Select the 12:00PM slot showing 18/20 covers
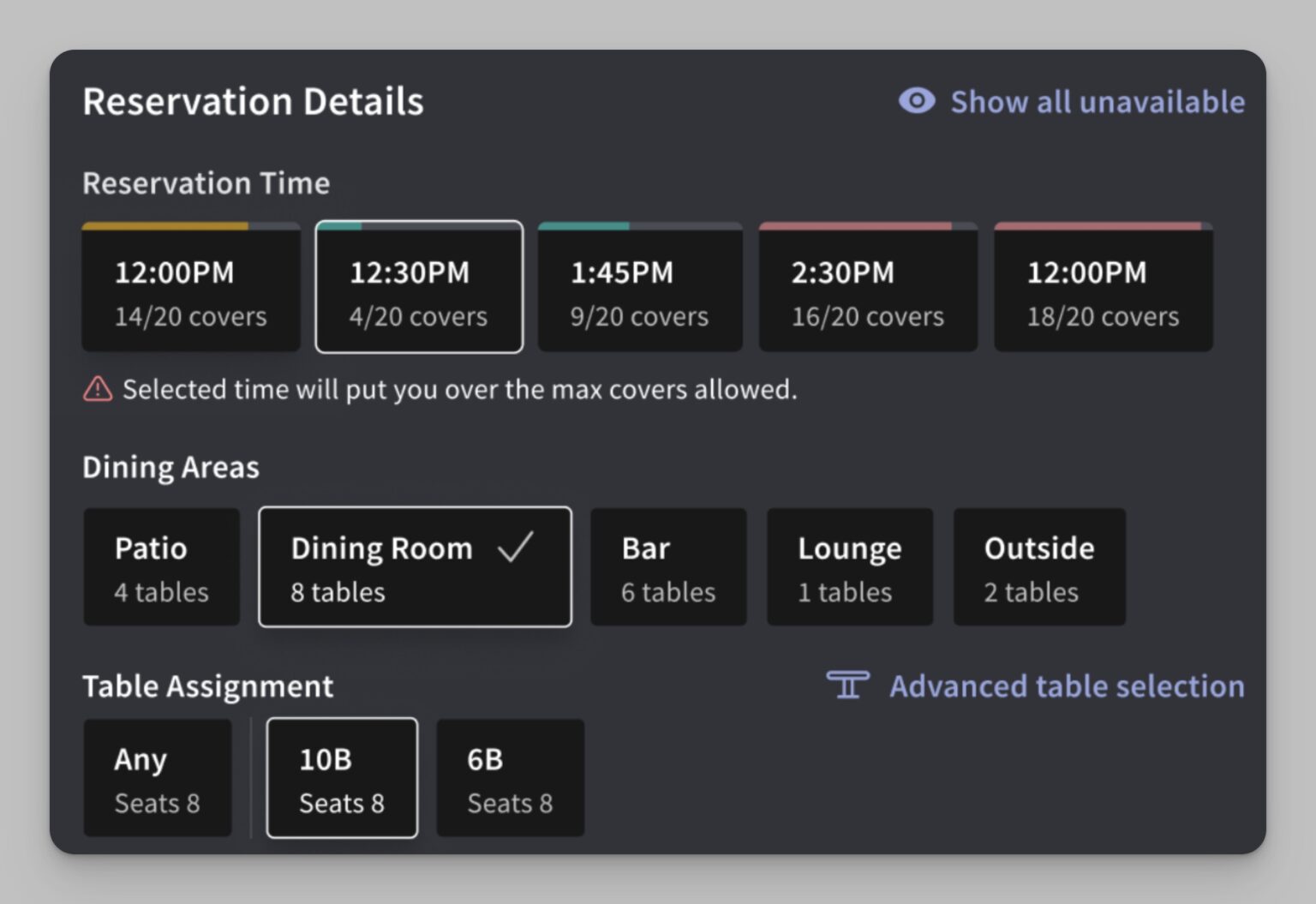Viewport: 1316px width, 904px height. (1103, 288)
